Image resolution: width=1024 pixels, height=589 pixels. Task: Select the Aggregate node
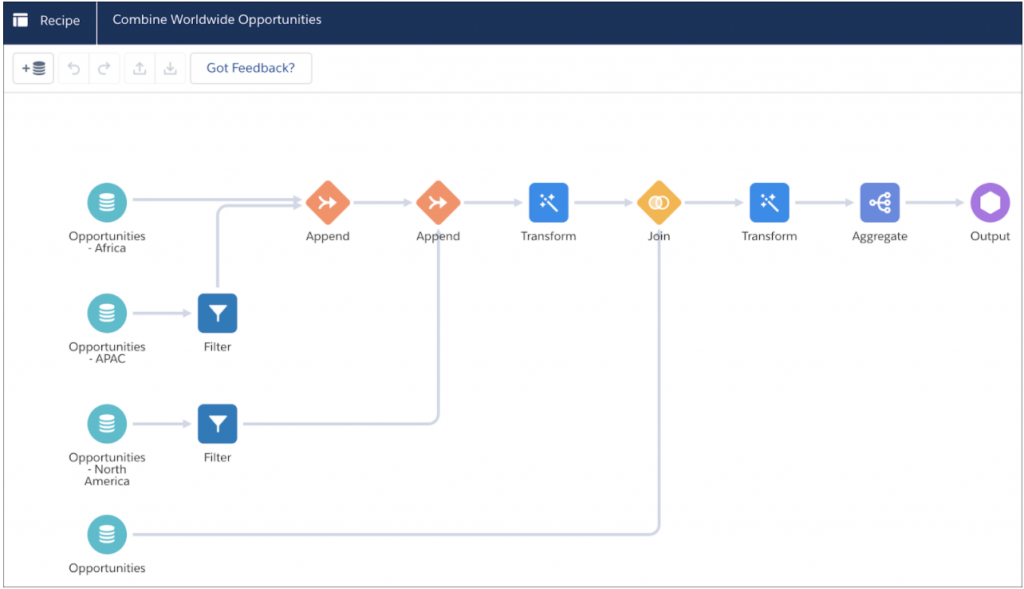880,202
